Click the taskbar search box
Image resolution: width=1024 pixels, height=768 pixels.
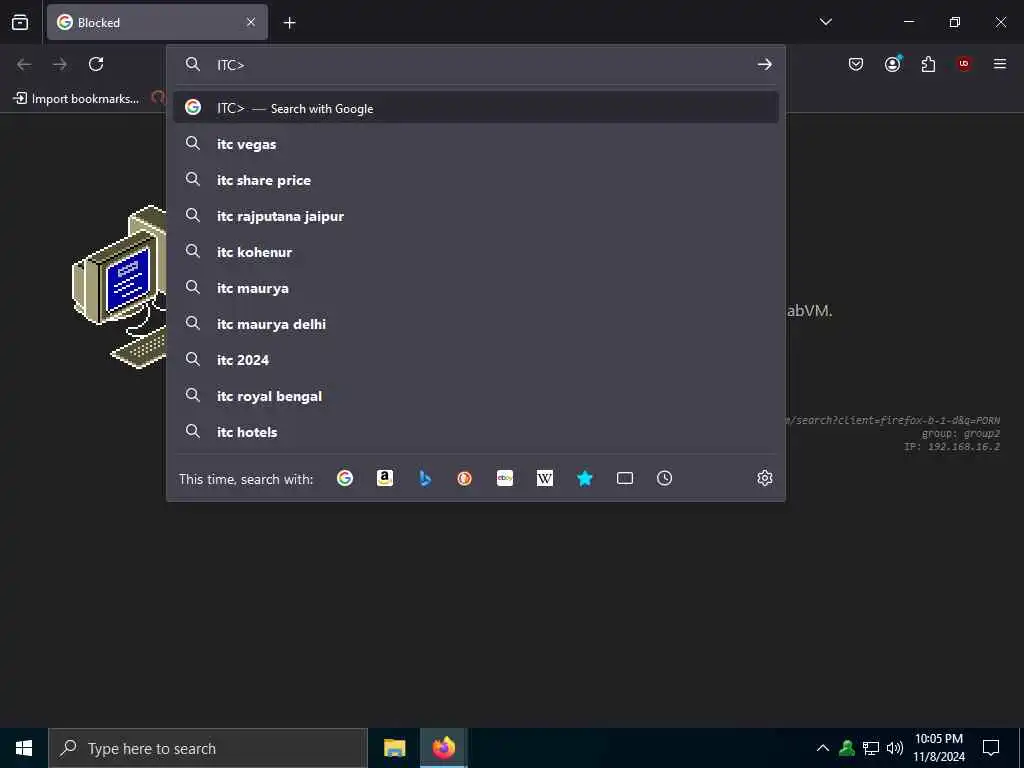tap(208, 748)
